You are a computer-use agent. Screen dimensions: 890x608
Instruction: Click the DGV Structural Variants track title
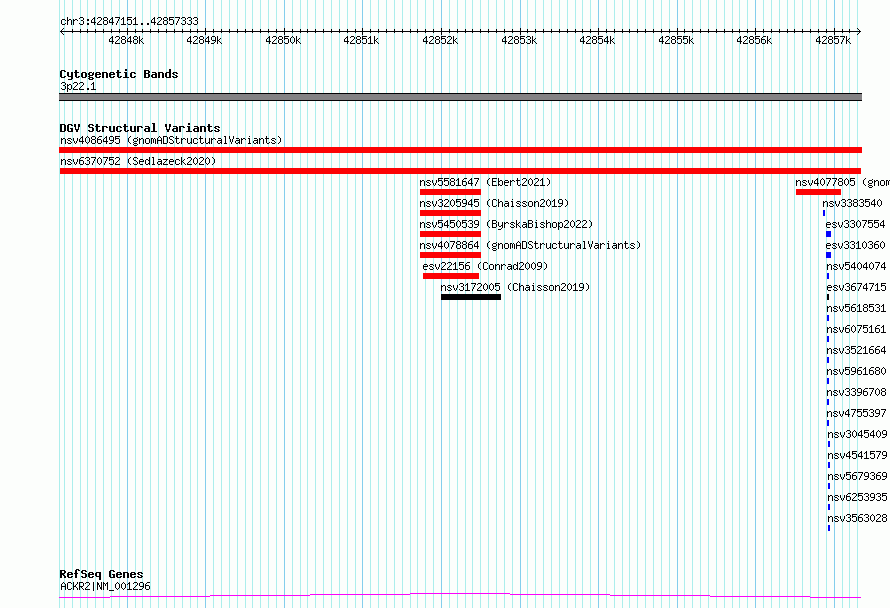tap(140, 128)
